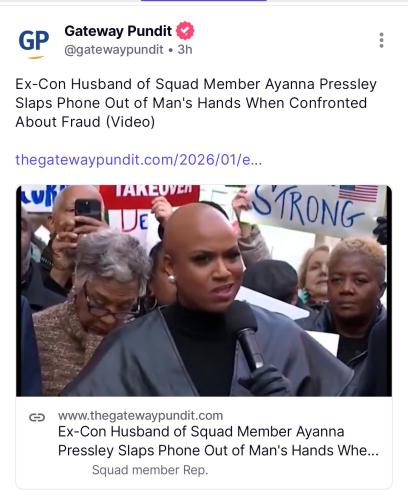Click the @gatewaypundit handle
Image resolution: width=408 pixels, height=500 pixels.
click(114, 50)
